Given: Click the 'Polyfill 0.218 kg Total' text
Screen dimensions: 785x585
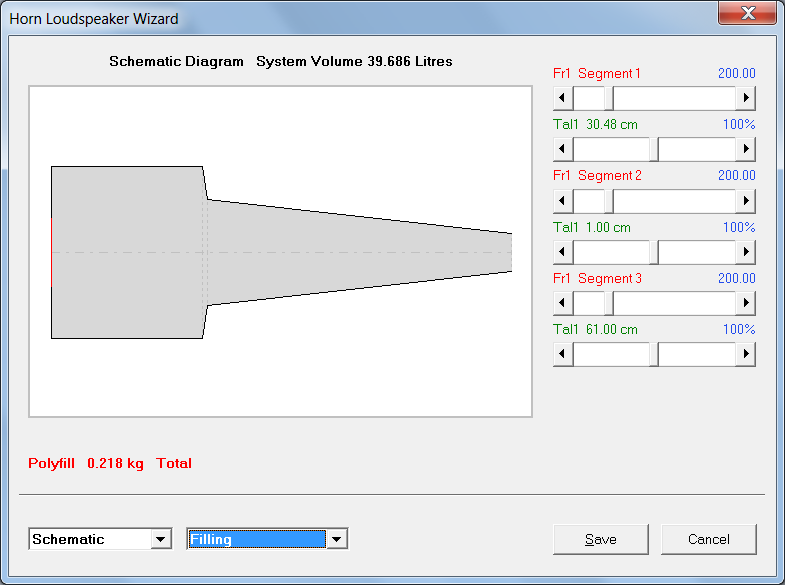Looking at the screenshot, I should (x=110, y=463).
